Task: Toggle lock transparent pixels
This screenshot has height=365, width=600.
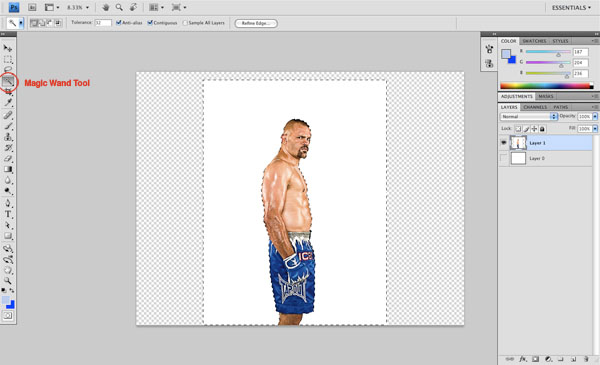Action: 518,129
